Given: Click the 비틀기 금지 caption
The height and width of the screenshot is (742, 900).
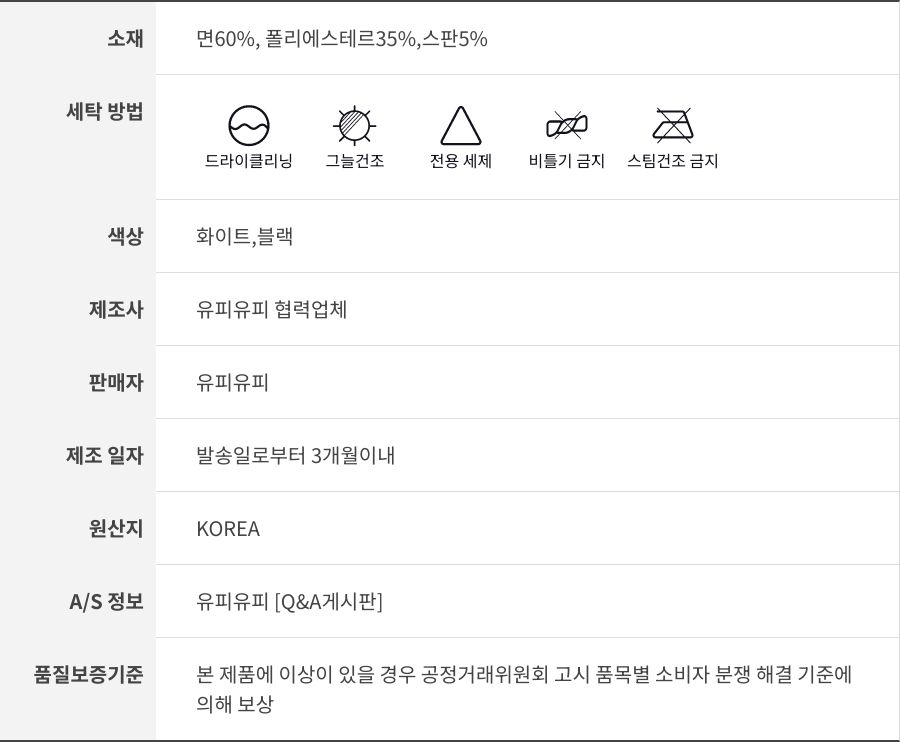Looking at the screenshot, I should (x=567, y=161).
